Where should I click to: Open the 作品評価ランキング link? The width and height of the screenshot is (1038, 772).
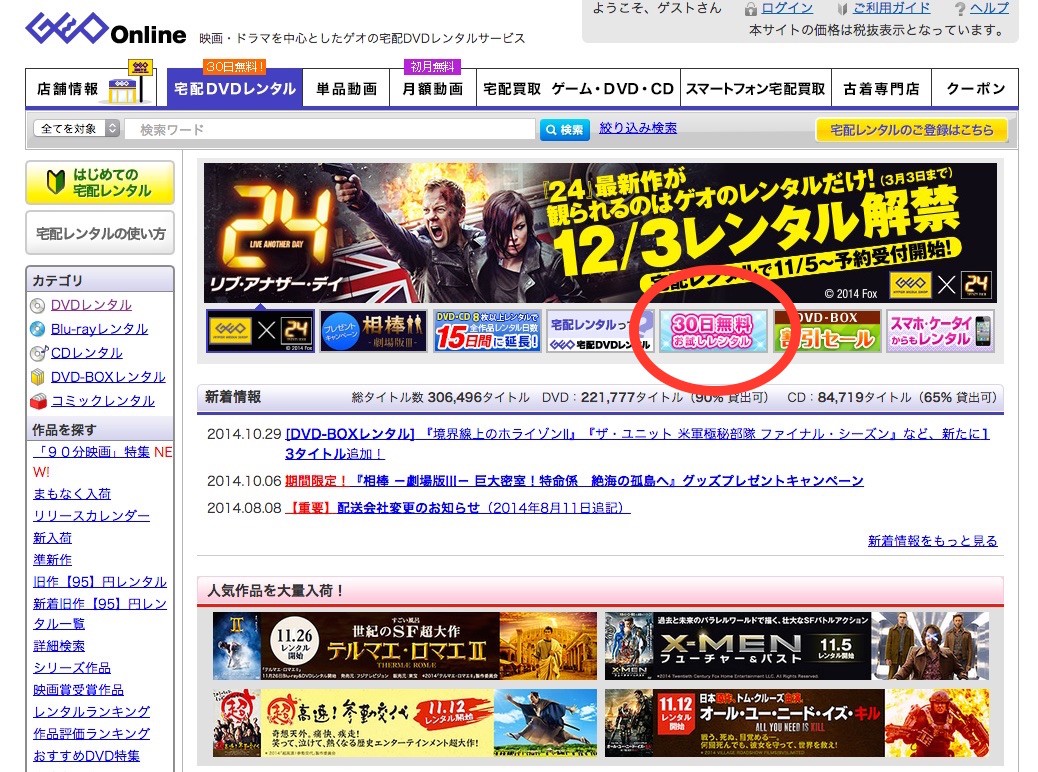click(91, 733)
